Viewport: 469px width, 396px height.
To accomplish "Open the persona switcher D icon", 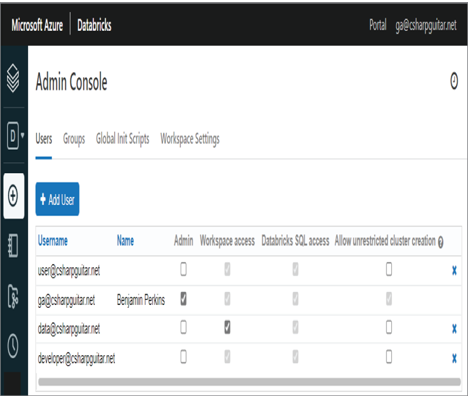I will tap(13, 135).
